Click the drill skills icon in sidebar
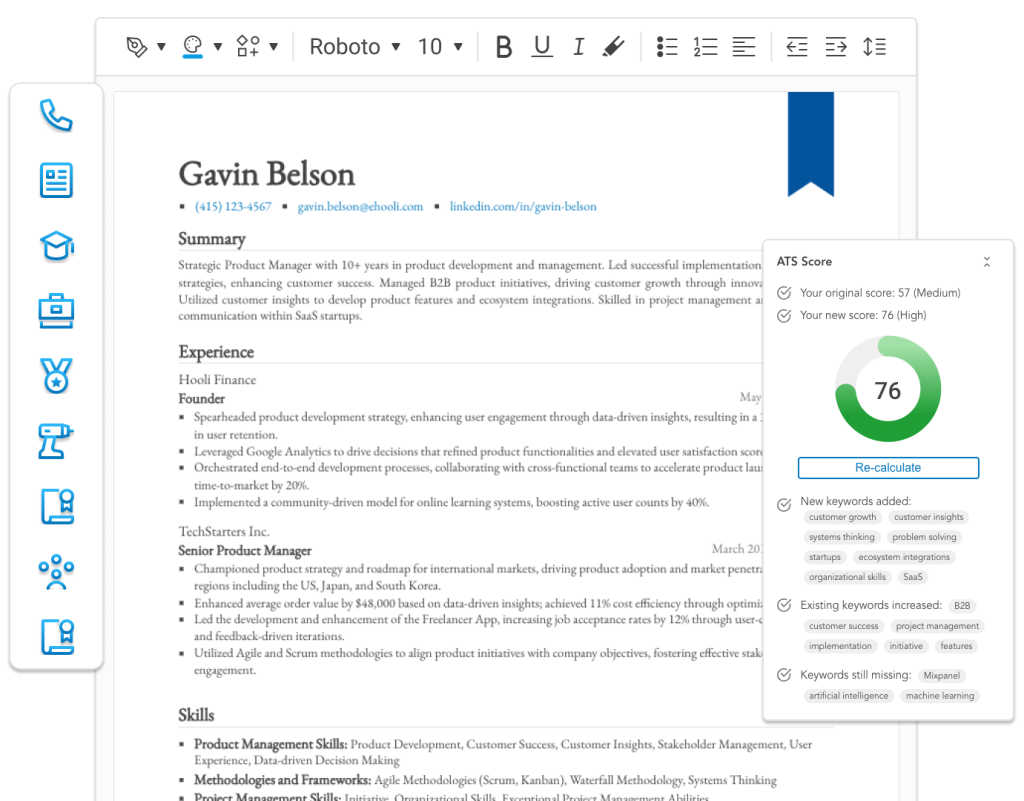The height and width of the screenshot is (801, 1024). pyautogui.click(x=55, y=441)
